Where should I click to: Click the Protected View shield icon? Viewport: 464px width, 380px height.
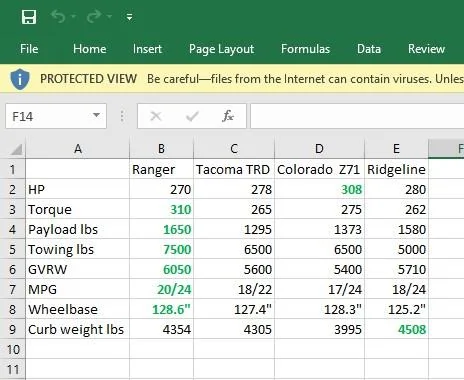tap(20, 79)
